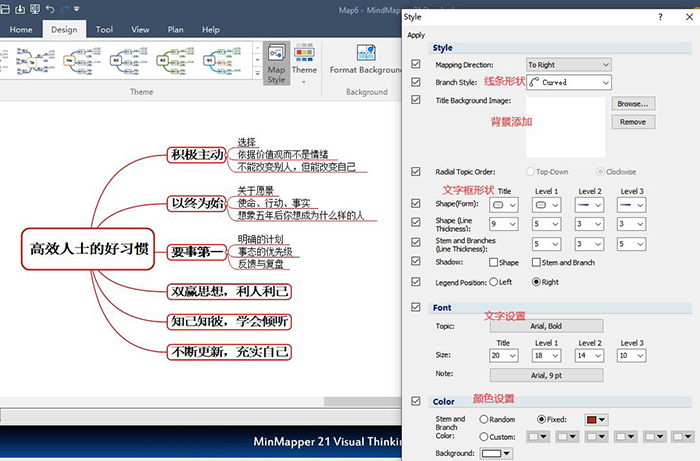Open the Mapping Direction dropdown

pyautogui.click(x=569, y=65)
